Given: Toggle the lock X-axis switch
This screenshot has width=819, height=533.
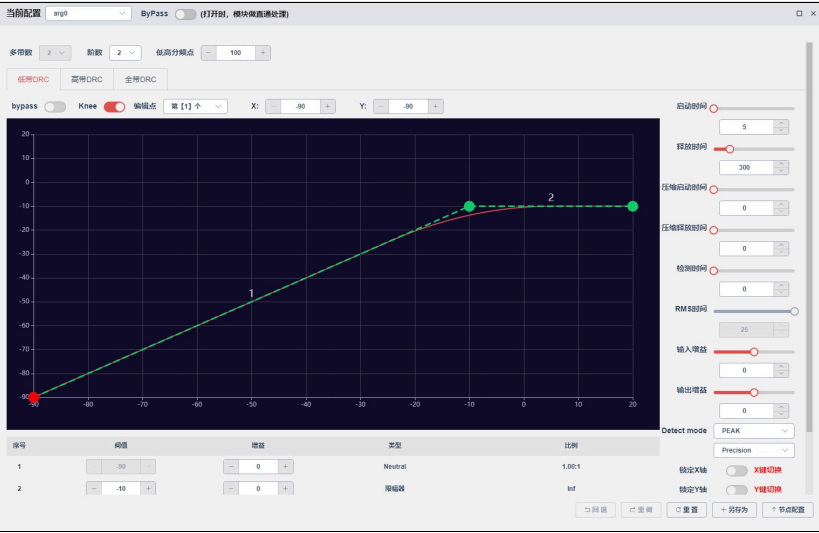Looking at the screenshot, I should (x=736, y=470).
